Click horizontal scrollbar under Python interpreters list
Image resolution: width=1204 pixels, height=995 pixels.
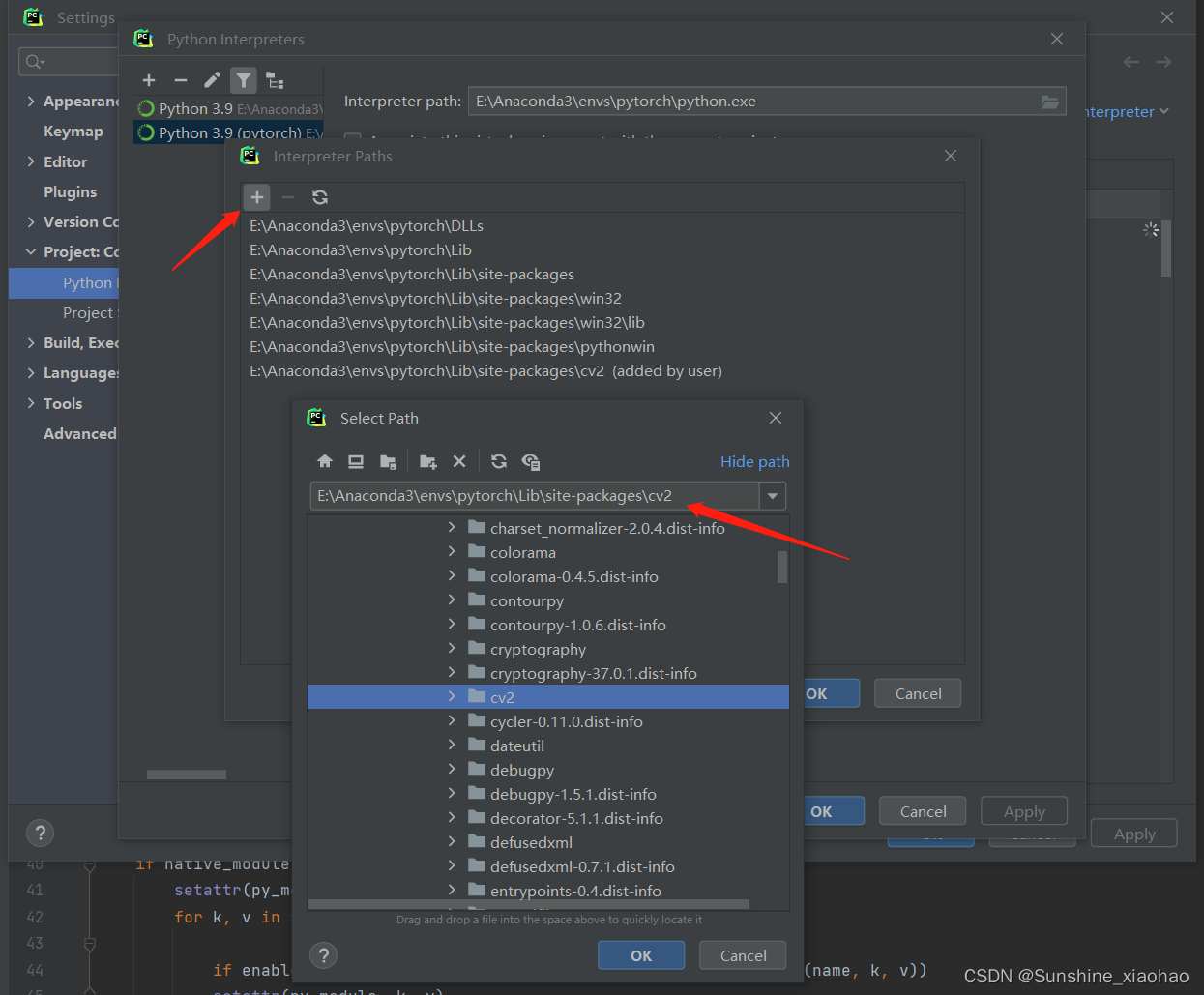pos(187,775)
